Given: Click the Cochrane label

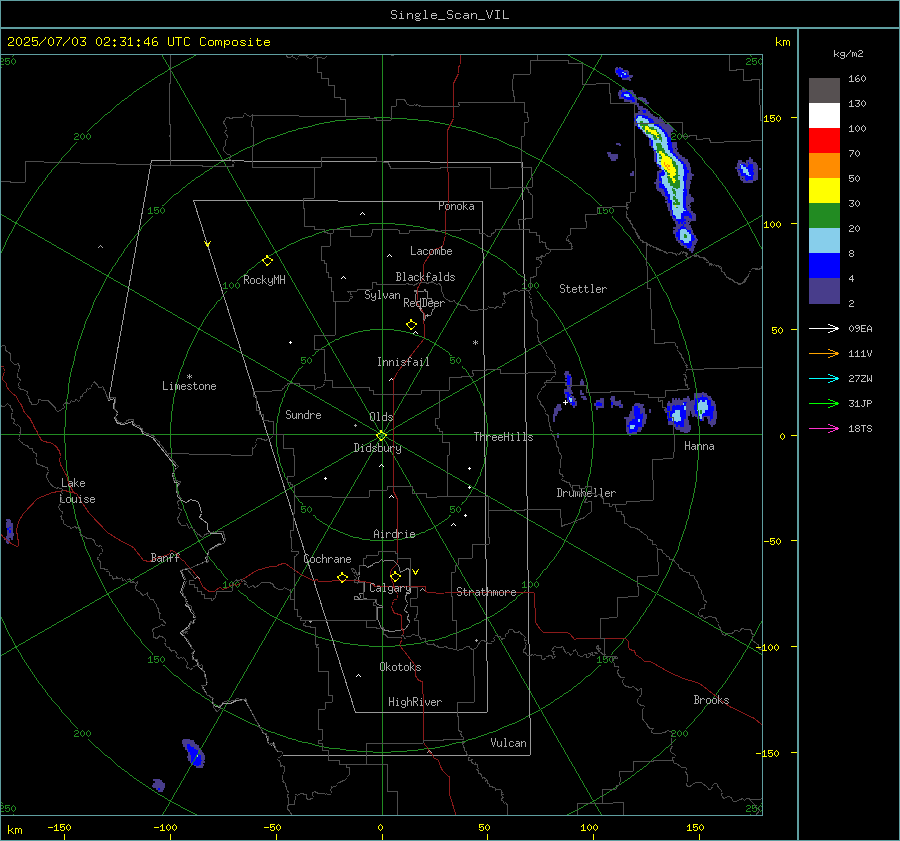Looking at the screenshot, I should point(327,559).
